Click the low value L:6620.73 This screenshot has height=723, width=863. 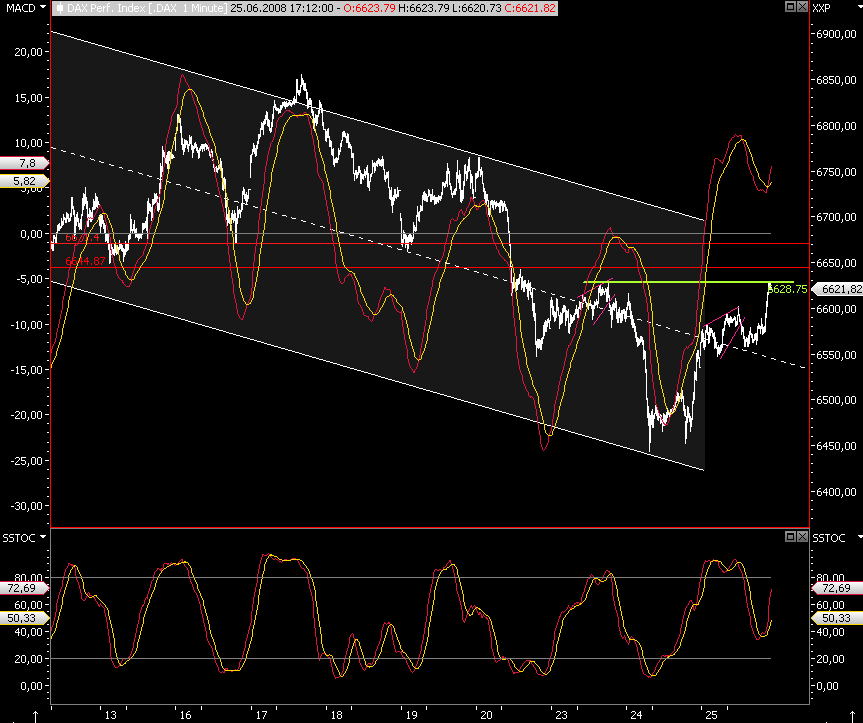click(x=476, y=8)
